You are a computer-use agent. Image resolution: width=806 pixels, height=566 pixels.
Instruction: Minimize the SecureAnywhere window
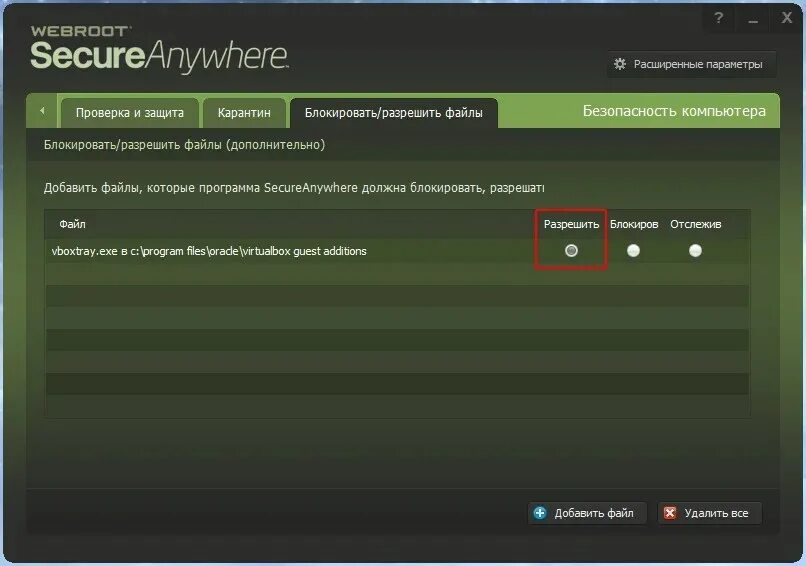tap(753, 19)
